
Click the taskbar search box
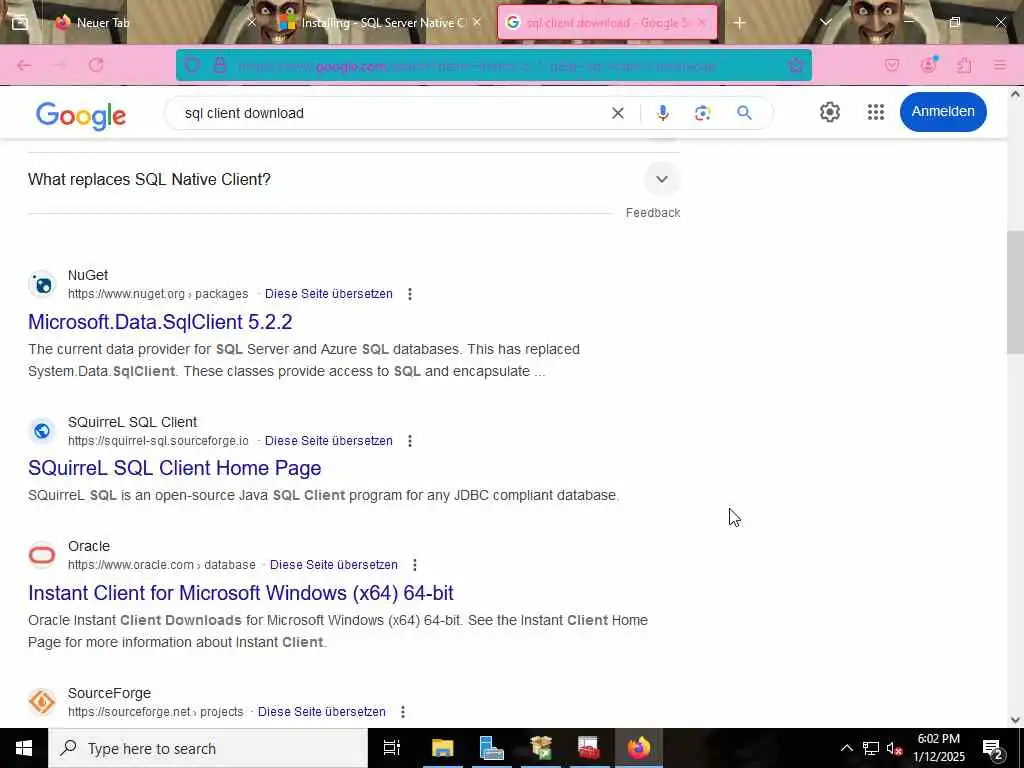click(x=208, y=748)
